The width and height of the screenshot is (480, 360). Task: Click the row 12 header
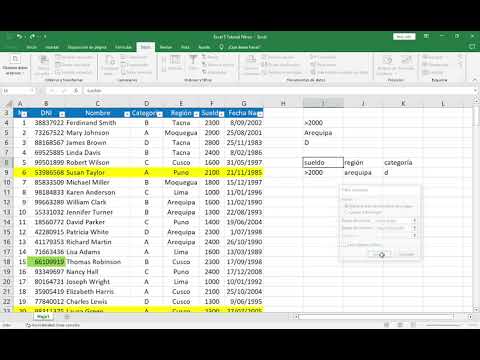[7, 202]
